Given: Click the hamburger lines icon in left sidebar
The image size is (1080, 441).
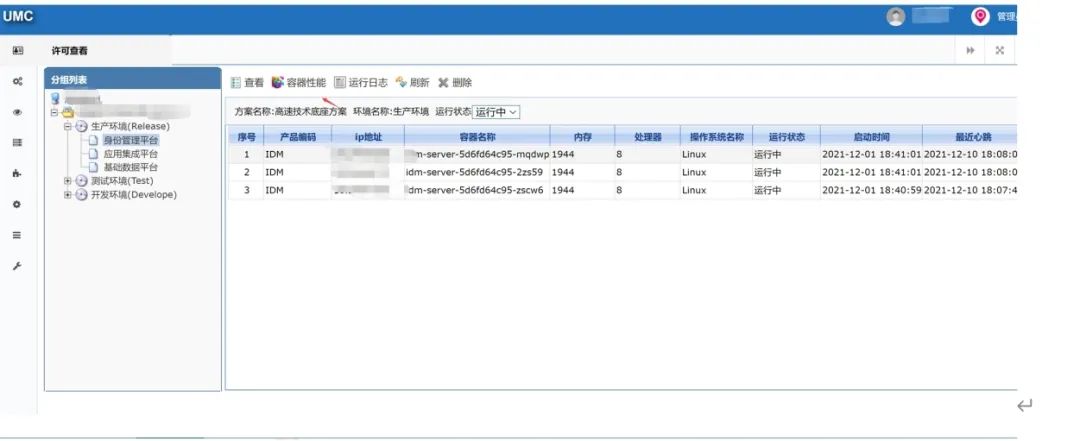Looking at the screenshot, I should click(17, 235).
